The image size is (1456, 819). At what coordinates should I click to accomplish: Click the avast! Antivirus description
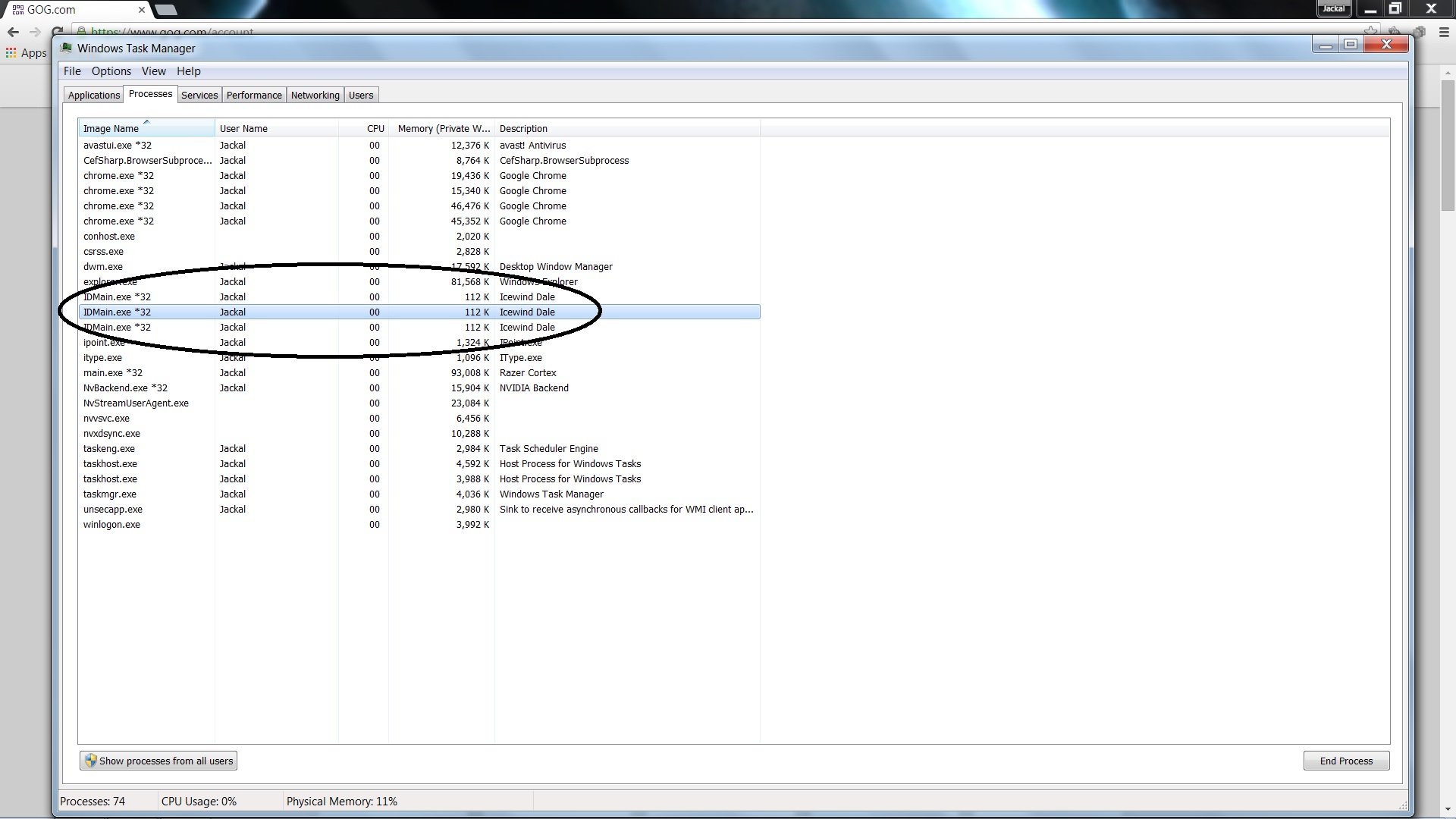(532, 146)
